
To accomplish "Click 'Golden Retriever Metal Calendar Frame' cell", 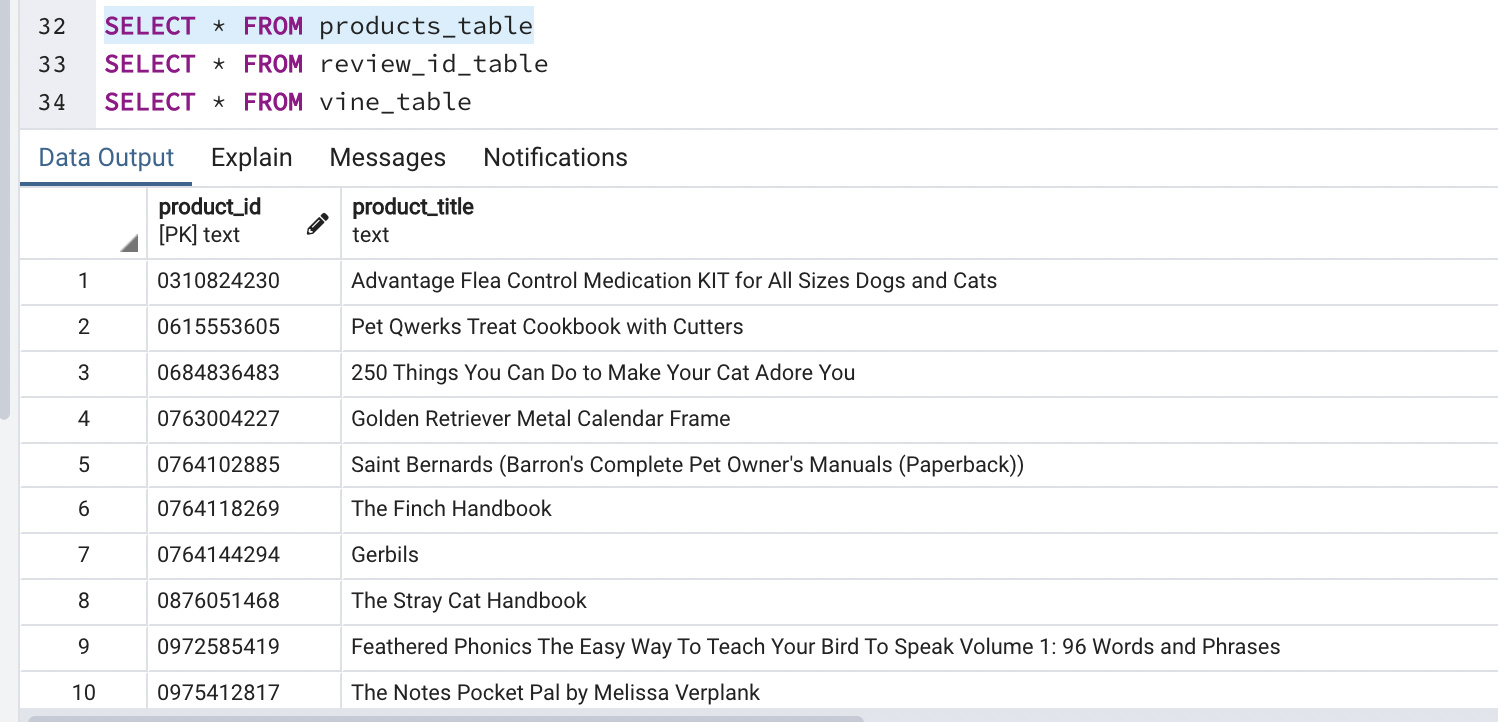I will click(919, 419).
